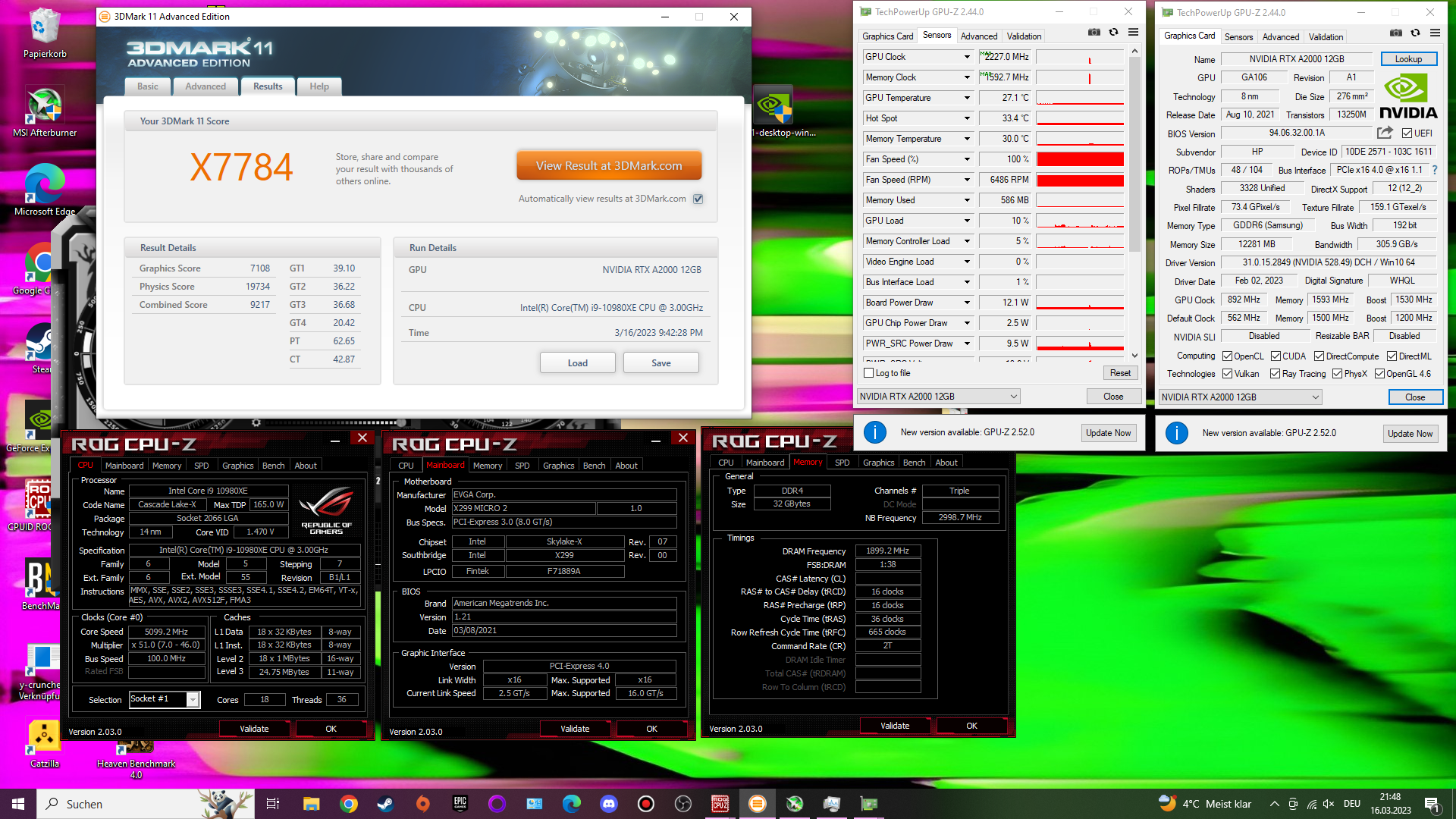
Task: Open SPD tab in CPU-Z Memory window
Action: point(842,463)
